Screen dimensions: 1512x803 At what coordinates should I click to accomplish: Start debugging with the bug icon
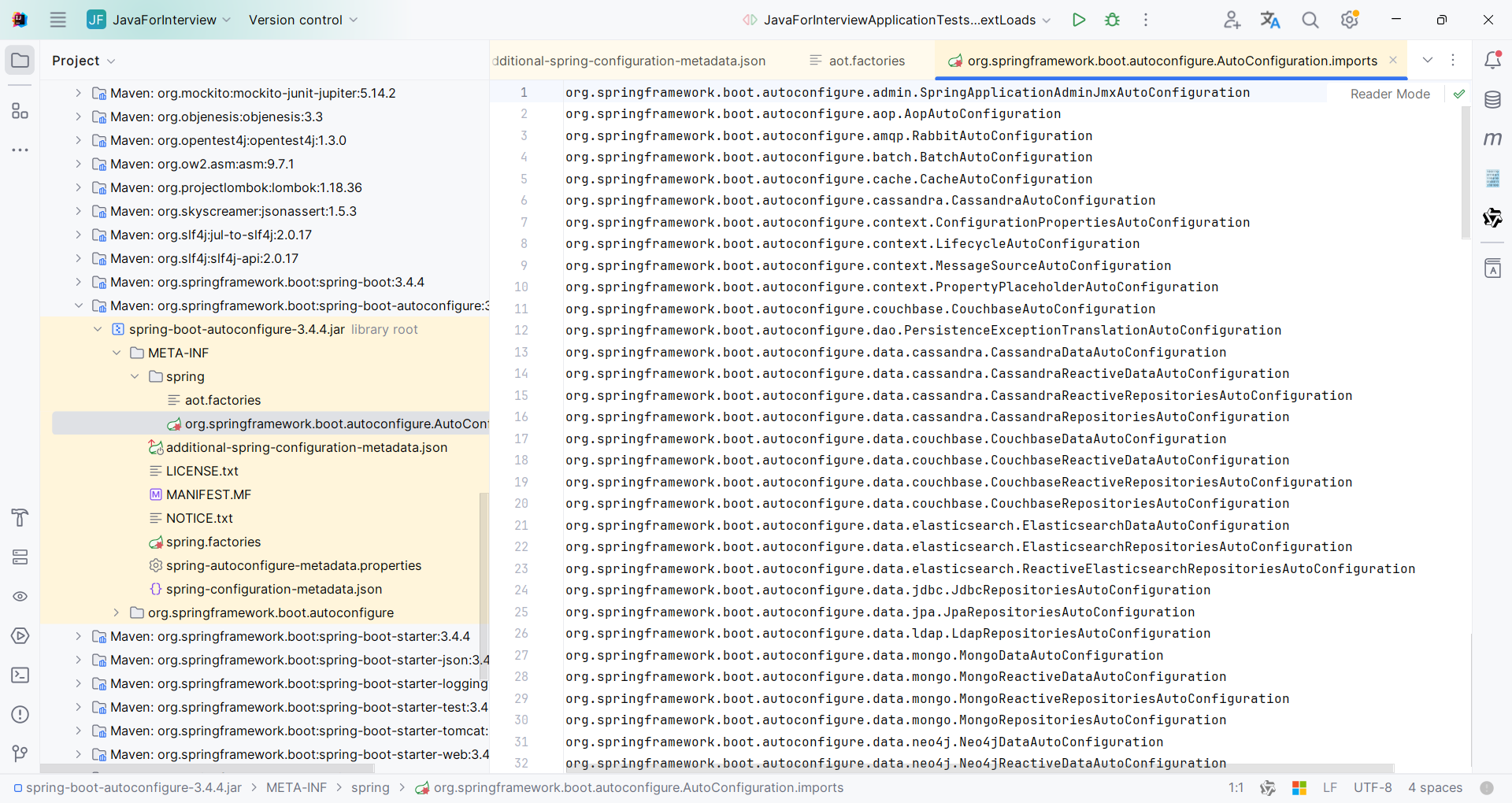pyautogui.click(x=1112, y=20)
